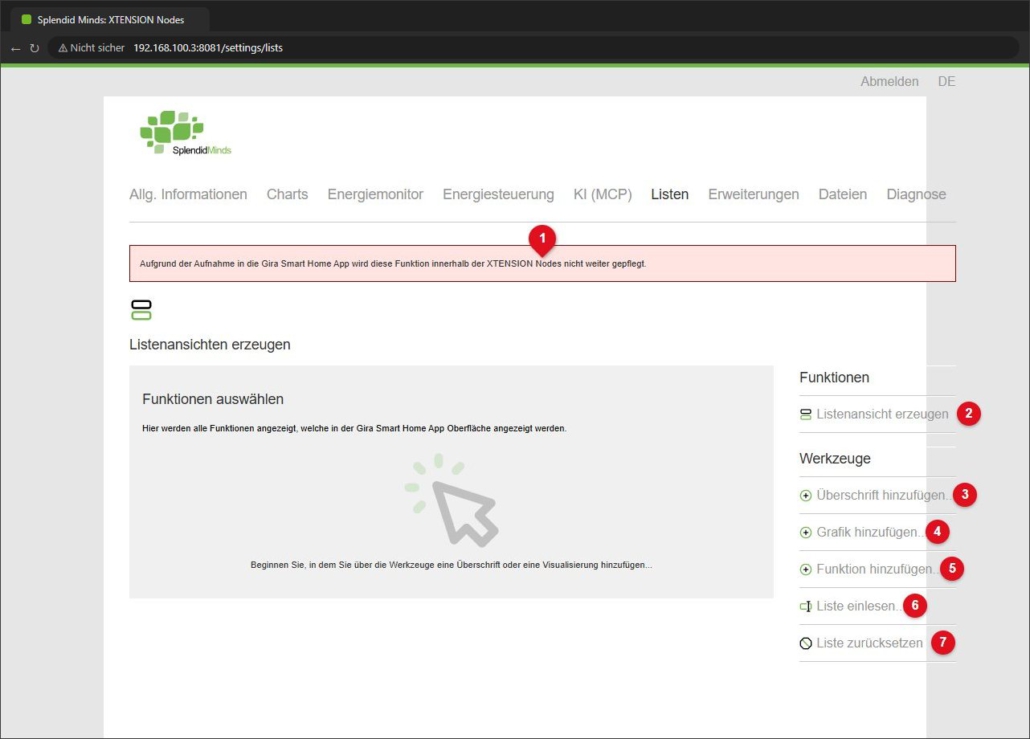The image size is (1030, 739).
Task: Click the green favicon on the browser tab
Action: (x=26, y=20)
